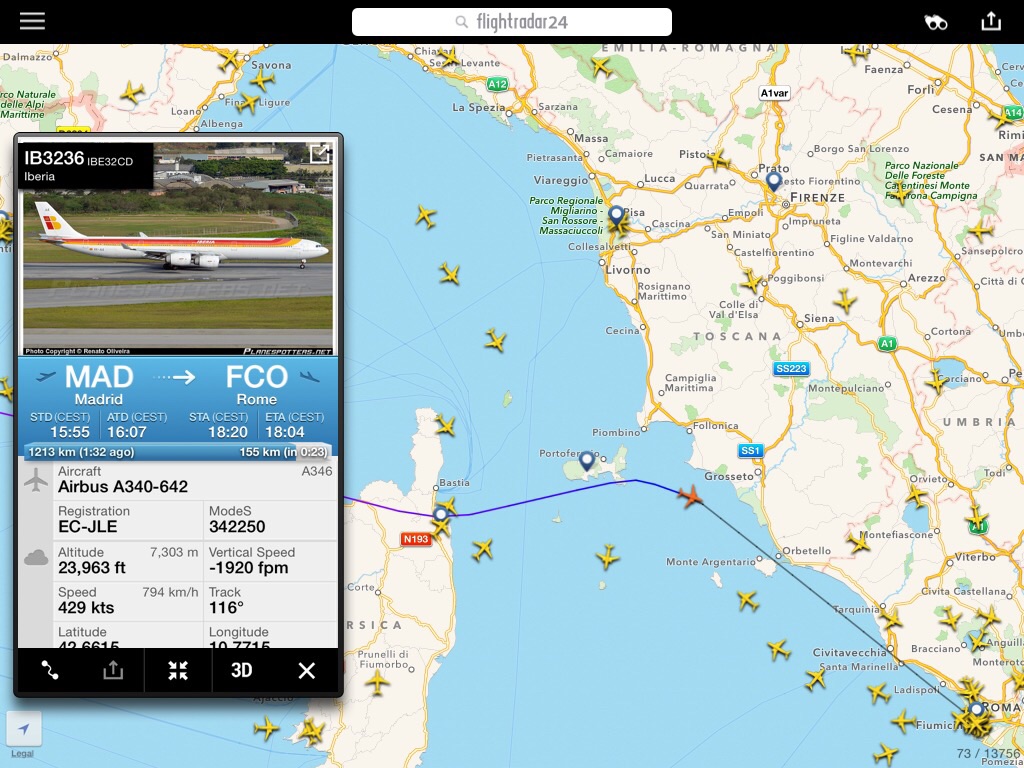Share flight IB3236 from panel toolbar
Image resolution: width=1024 pixels, height=768 pixels.
click(x=113, y=670)
